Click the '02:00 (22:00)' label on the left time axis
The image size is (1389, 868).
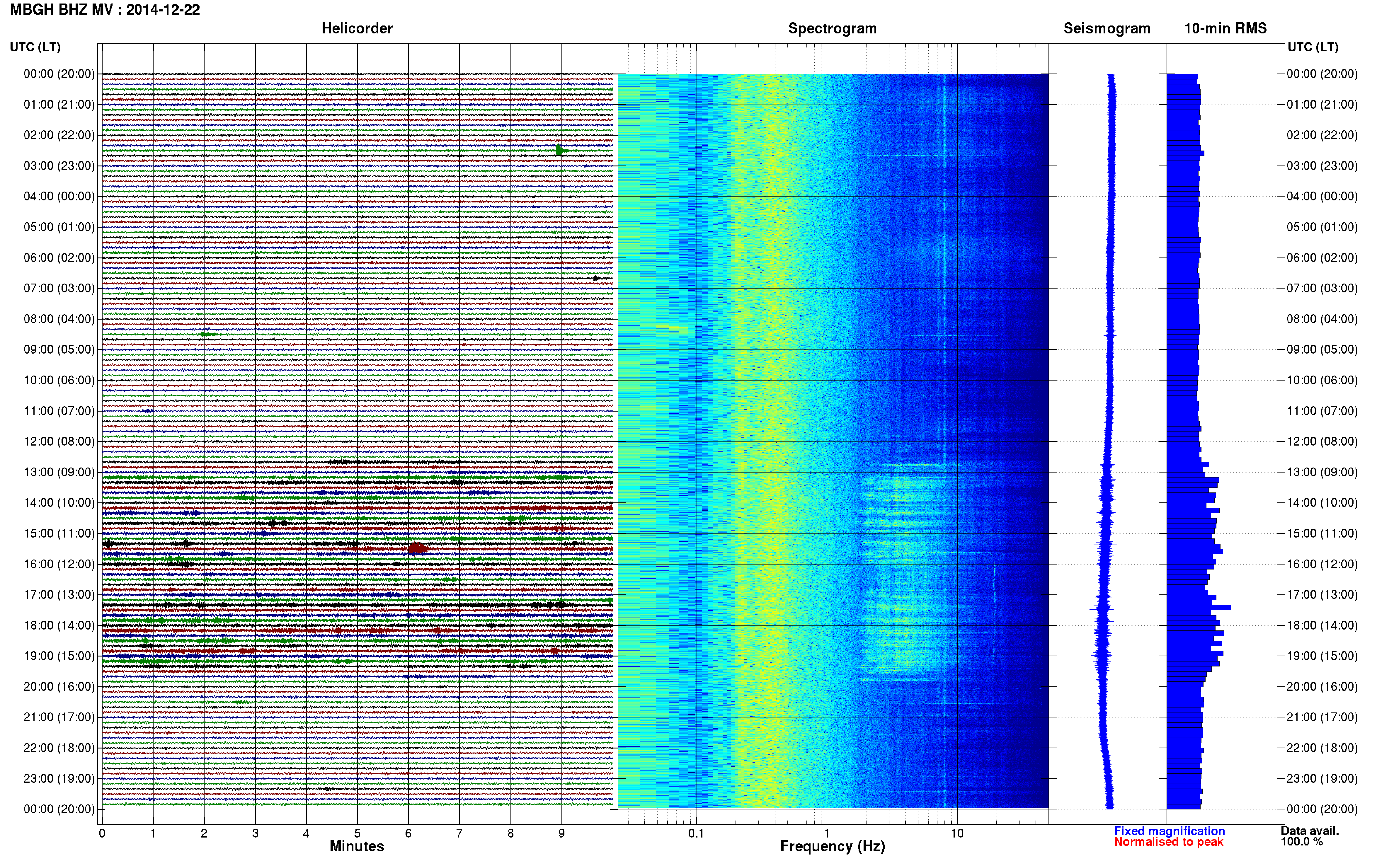pos(59,135)
